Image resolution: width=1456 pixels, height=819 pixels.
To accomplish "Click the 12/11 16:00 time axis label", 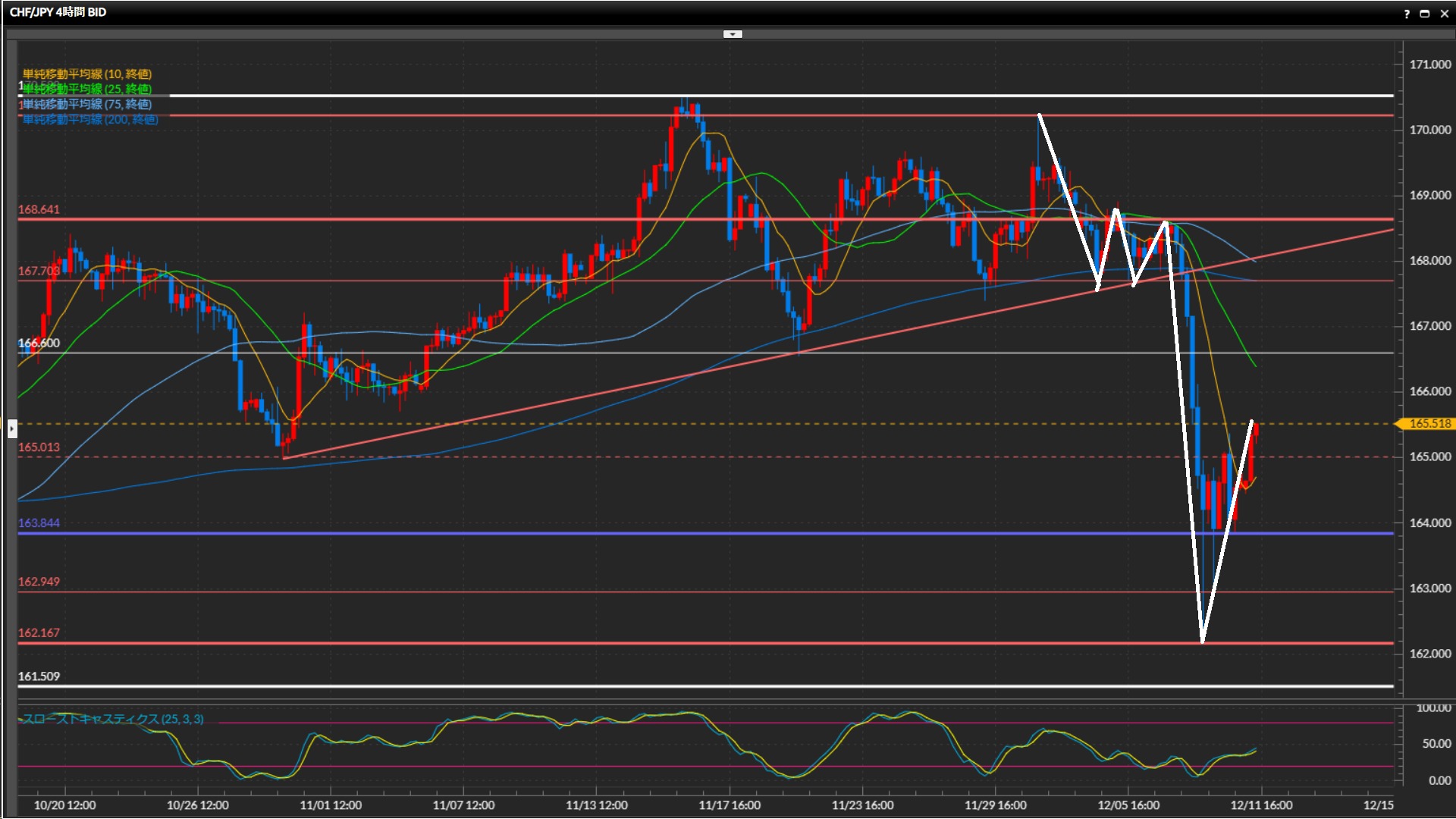I will point(1261,805).
